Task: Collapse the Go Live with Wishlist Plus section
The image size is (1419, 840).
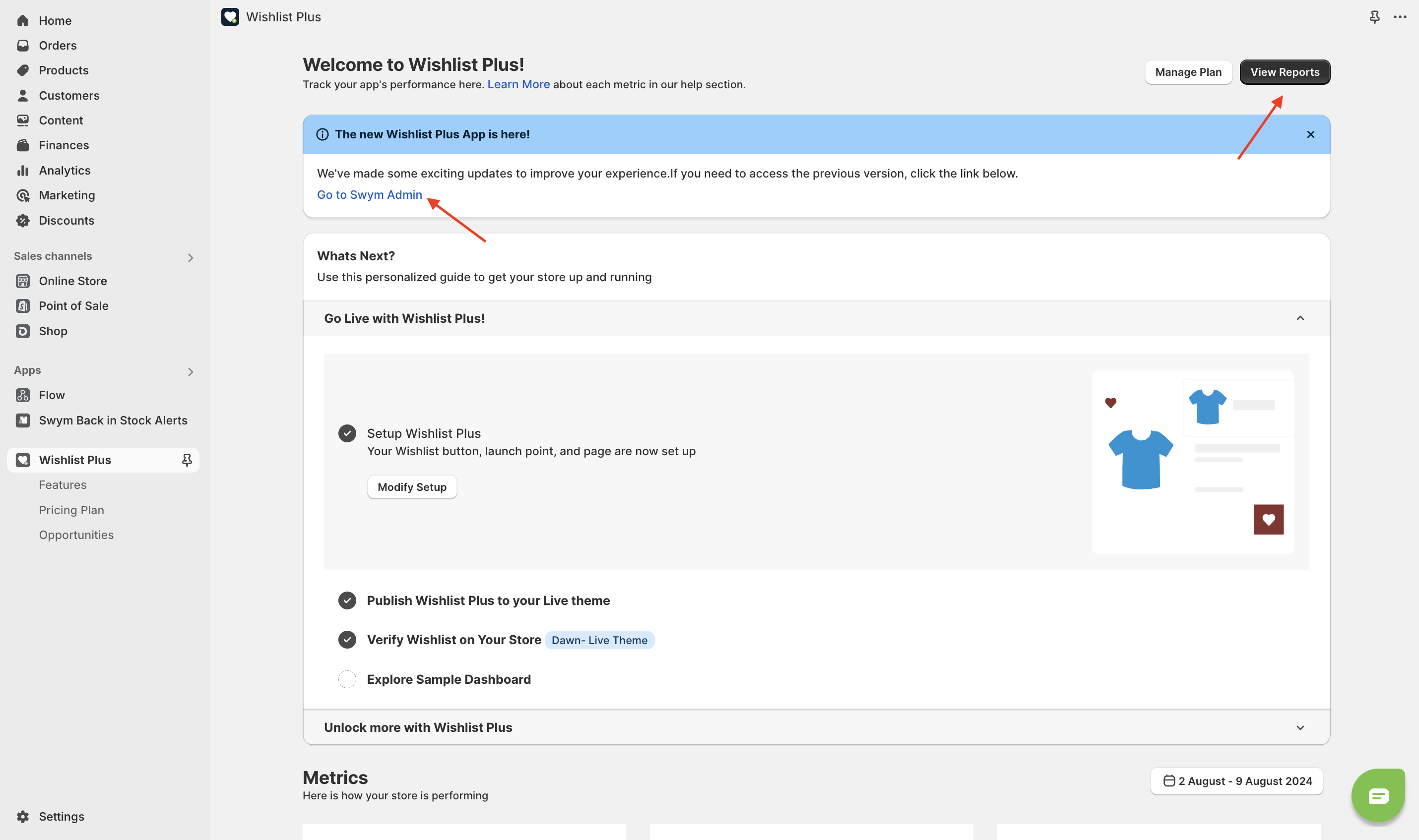Action: 1300,318
